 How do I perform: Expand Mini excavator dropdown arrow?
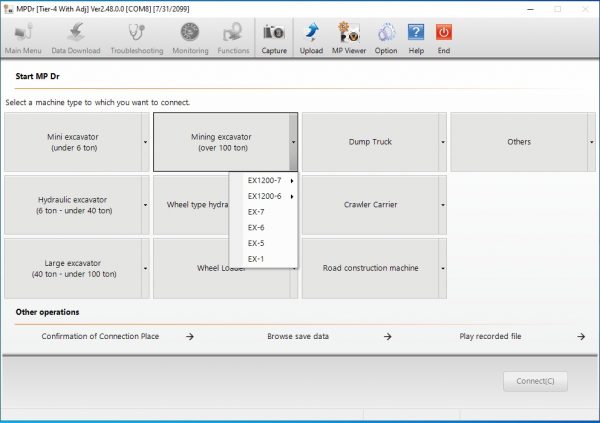pos(145,142)
